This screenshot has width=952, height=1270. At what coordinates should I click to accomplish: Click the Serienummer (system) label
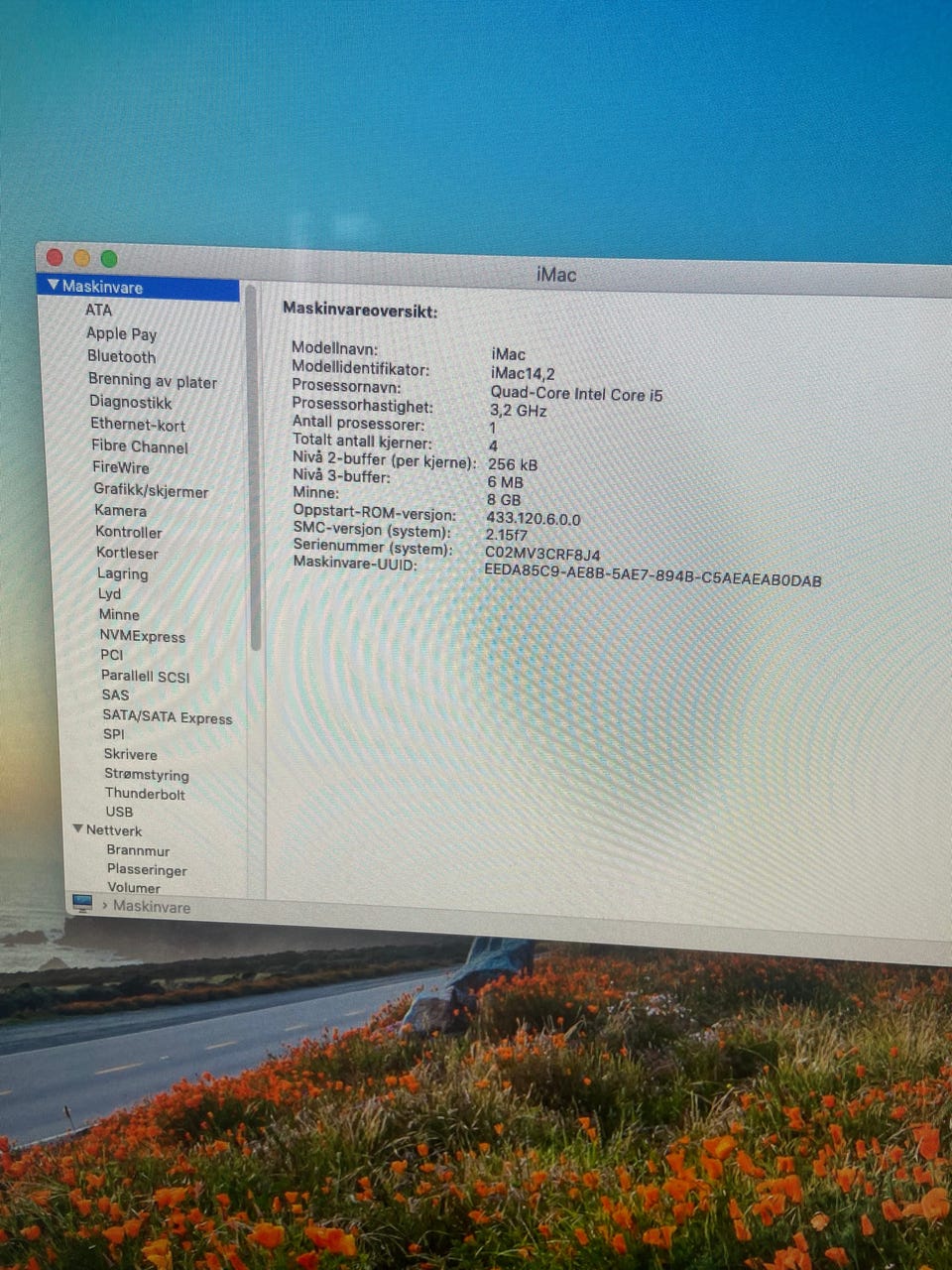click(373, 548)
